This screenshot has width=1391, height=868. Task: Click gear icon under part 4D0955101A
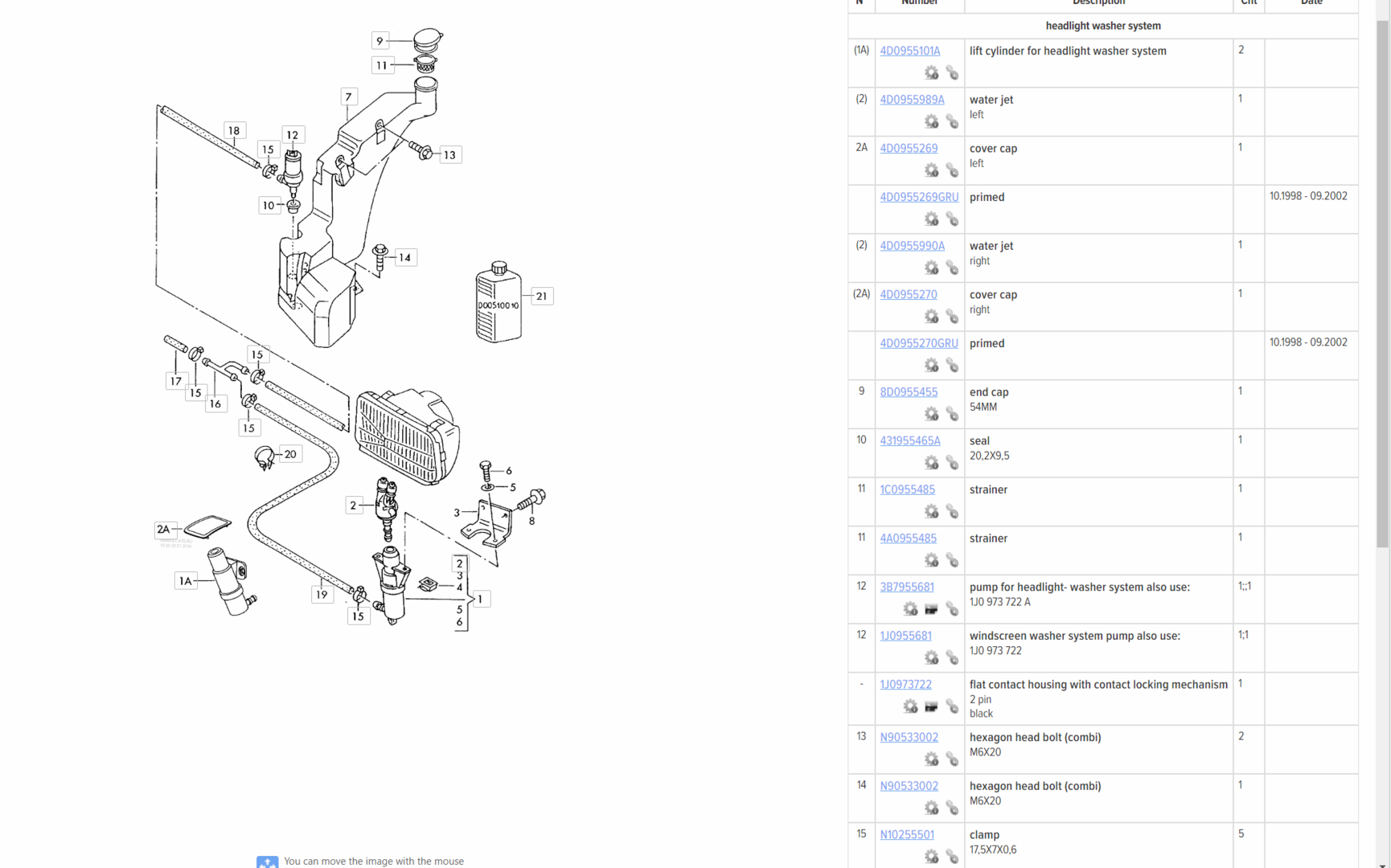(x=931, y=73)
